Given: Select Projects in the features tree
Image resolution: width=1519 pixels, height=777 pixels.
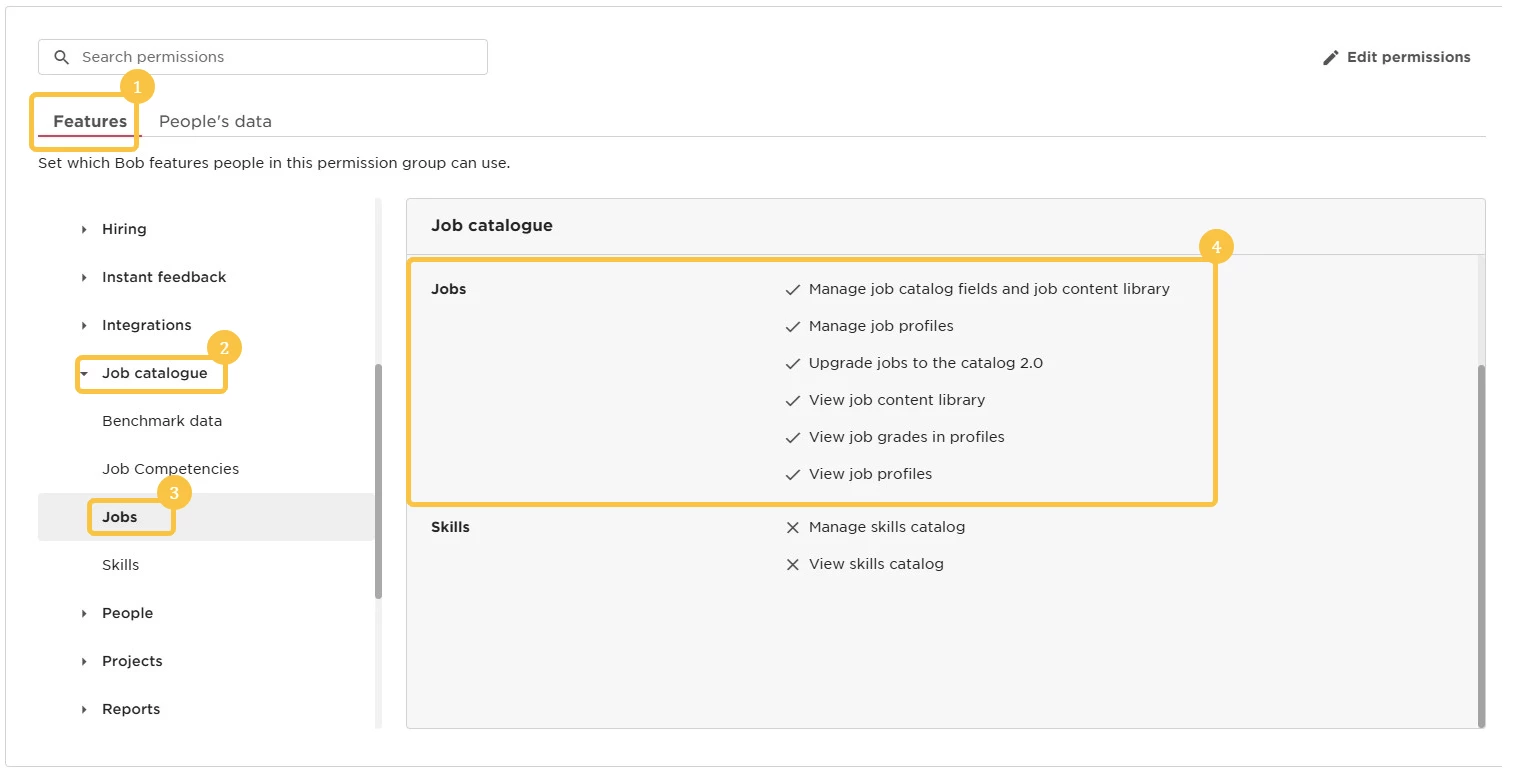Looking at the screenshot, I should [132, 661].
